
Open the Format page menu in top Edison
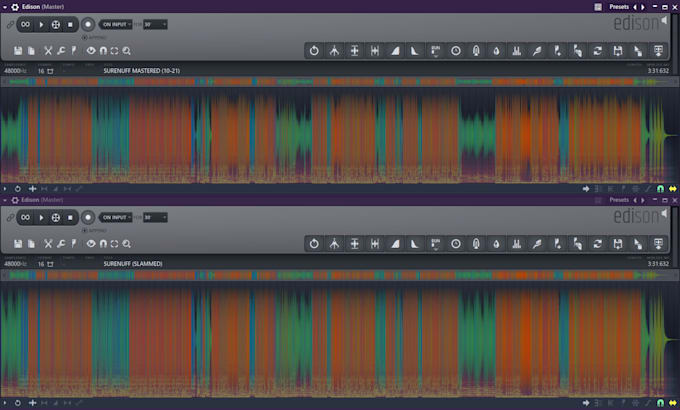point(31,51)
